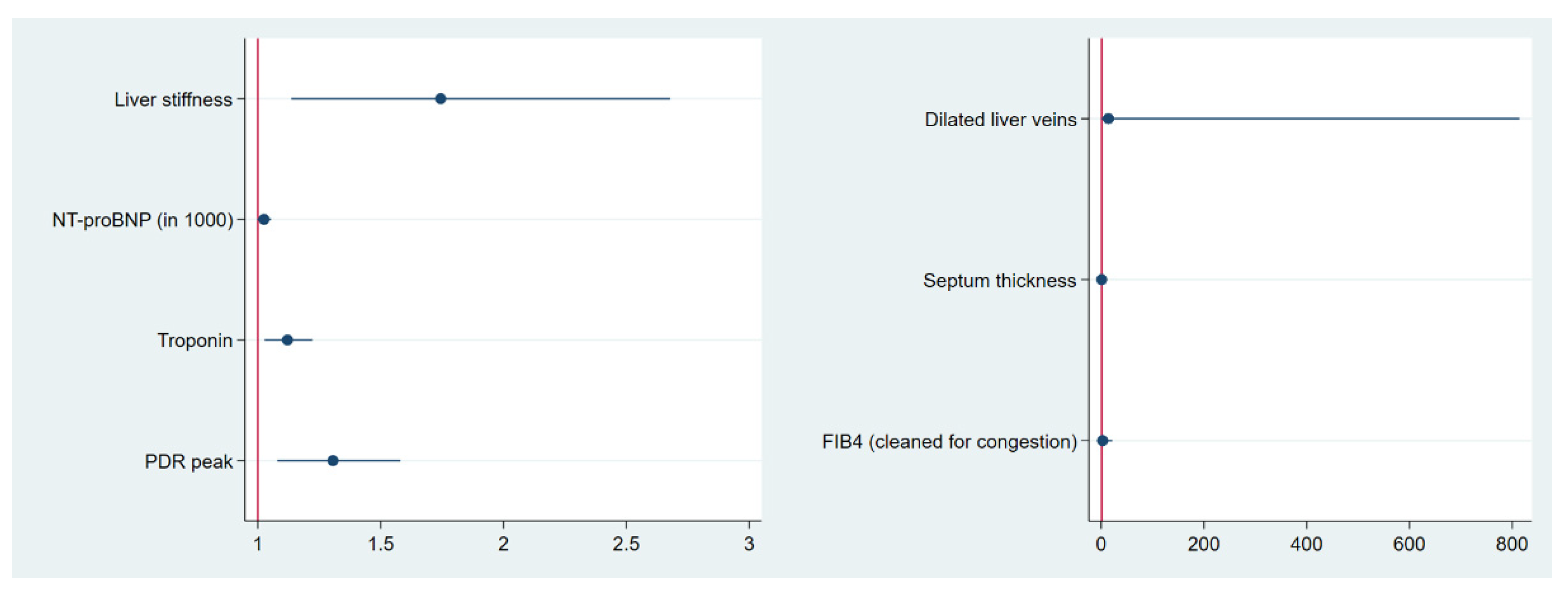This screenshot has height=596, width=1568.
Task: Click the "NT-proBNP (in 1000)" label
Action: coord(143,220)
